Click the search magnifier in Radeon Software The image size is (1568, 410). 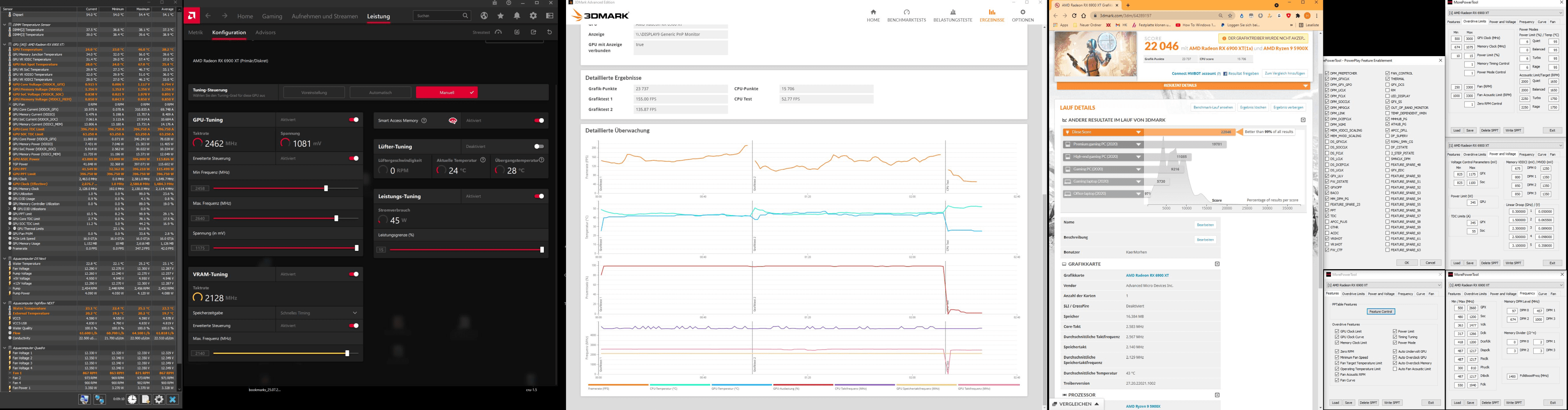[x=465, y=16]
